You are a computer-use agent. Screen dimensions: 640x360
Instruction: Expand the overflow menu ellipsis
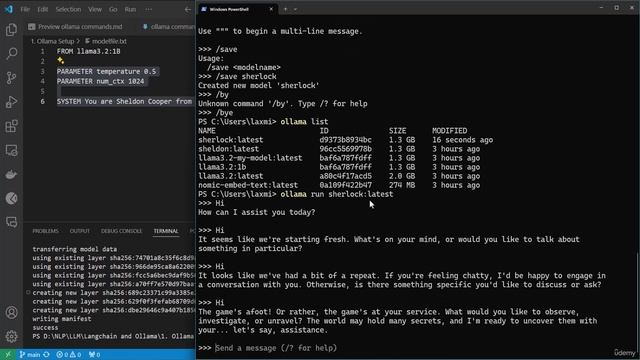tap(149, 9)
